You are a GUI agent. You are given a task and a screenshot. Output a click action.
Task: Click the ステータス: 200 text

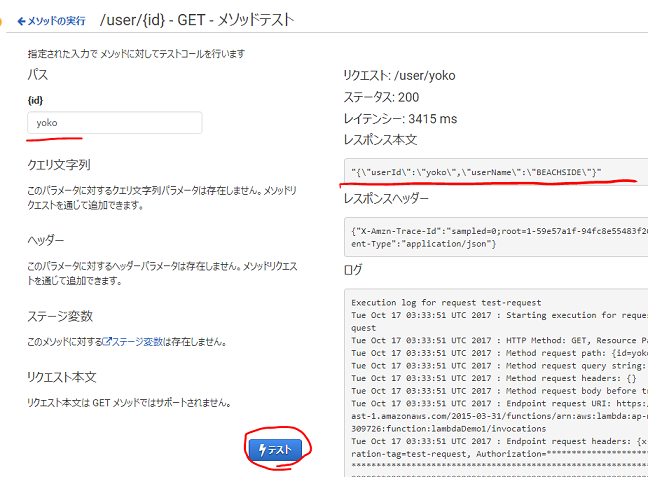381,97
